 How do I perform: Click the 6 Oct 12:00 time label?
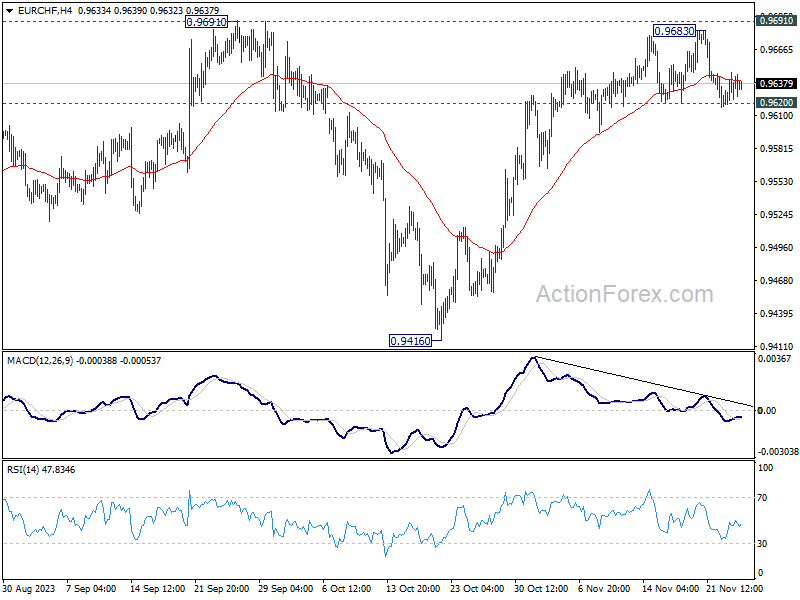coord(347,588)
